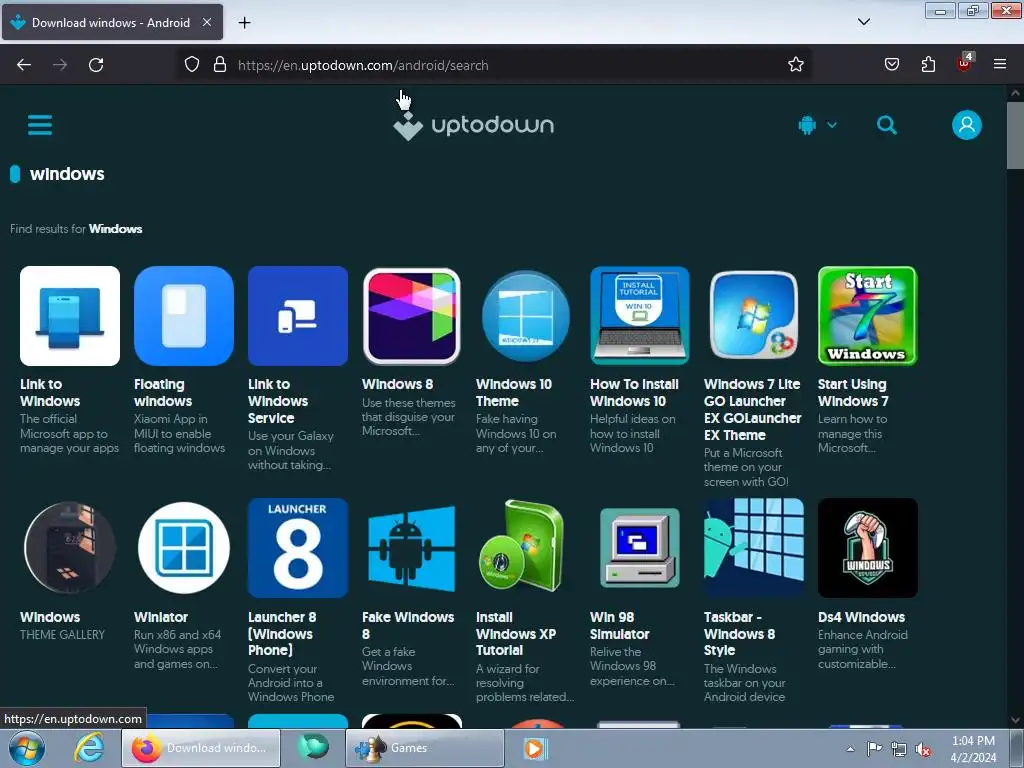Viewport: 1024px width, 768px height.
Task: Open the user account icon
Action: [x=967, y=125]
